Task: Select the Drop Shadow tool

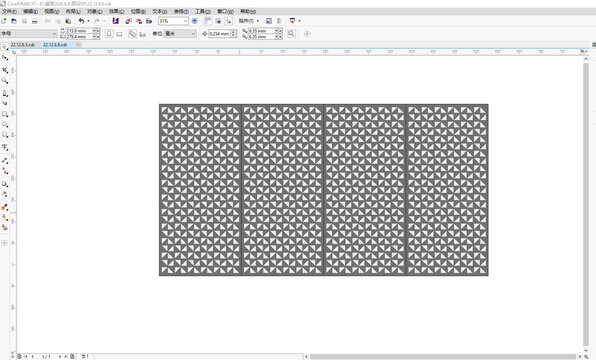Action: 5,184
